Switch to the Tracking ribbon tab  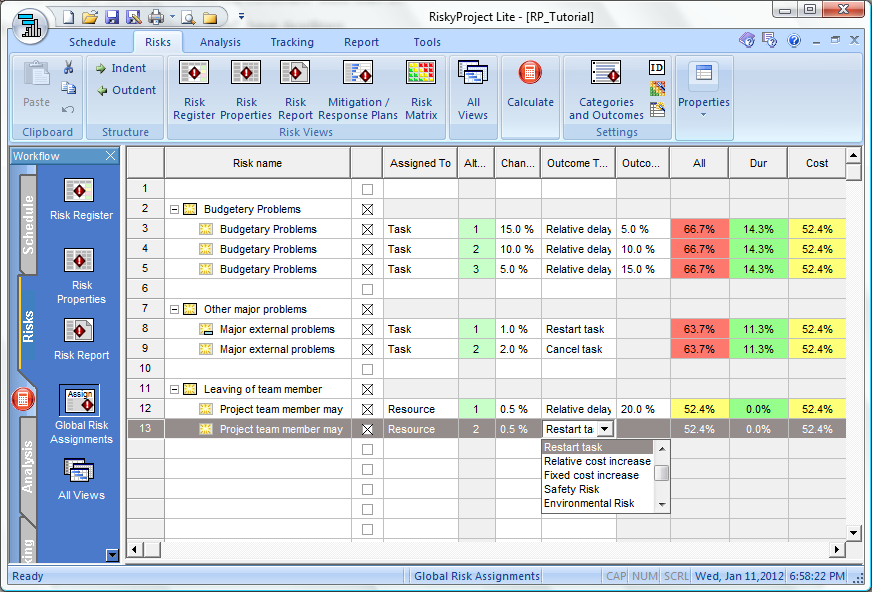[292, 42]
